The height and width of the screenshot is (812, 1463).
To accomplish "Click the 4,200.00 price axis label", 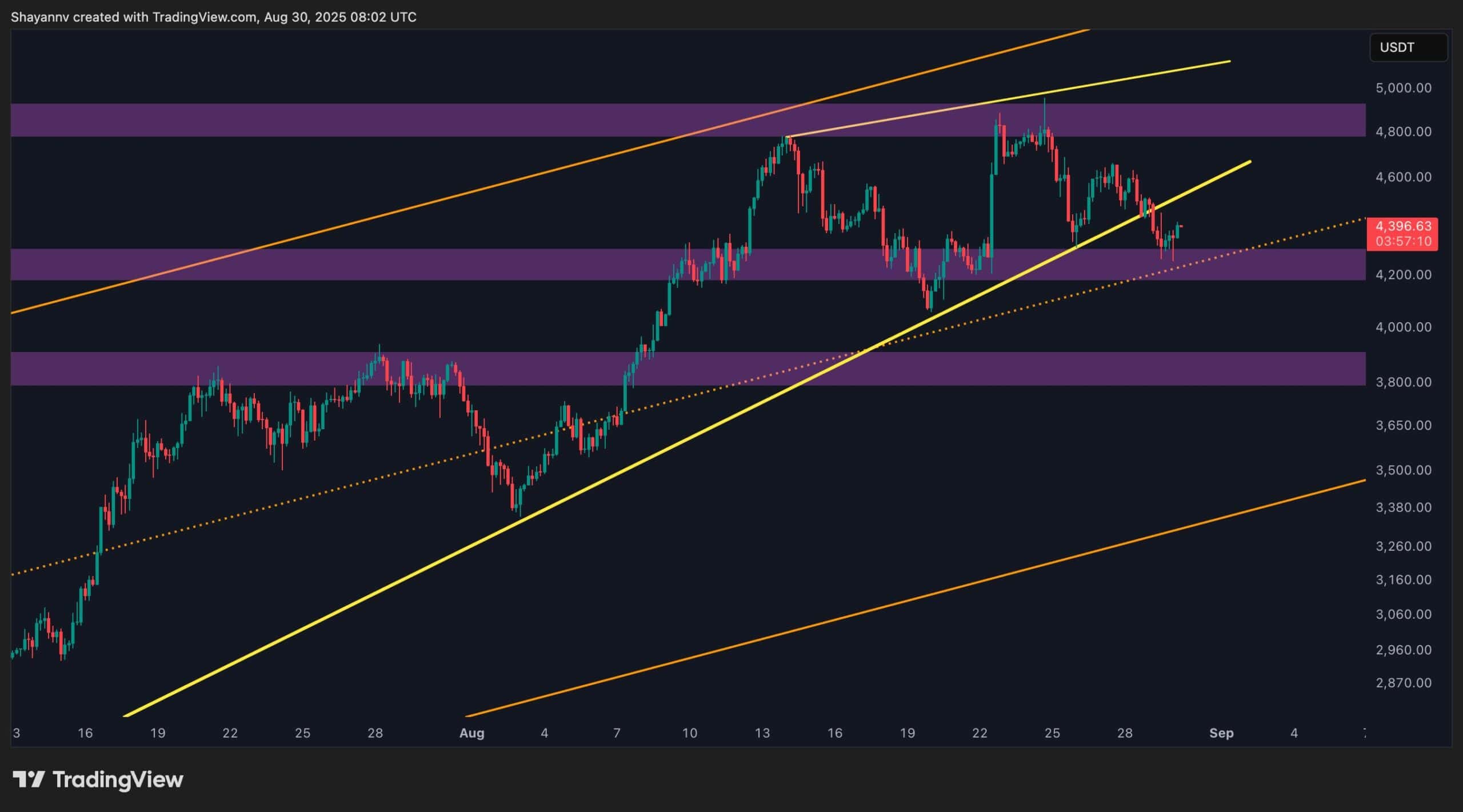I will pyautogui.click(x=1403, y=275).
